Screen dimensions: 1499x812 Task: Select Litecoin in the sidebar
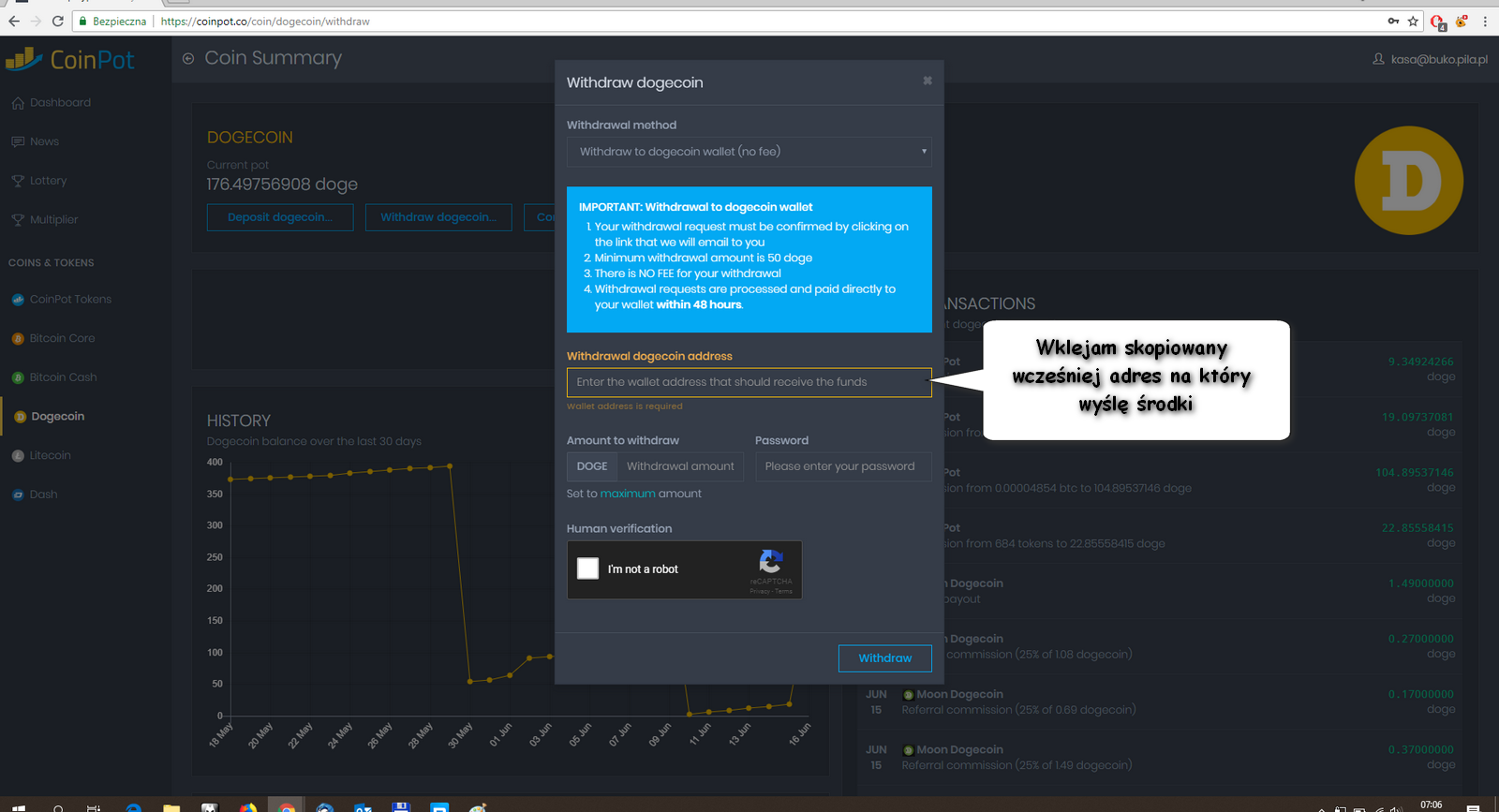point(50,455)
